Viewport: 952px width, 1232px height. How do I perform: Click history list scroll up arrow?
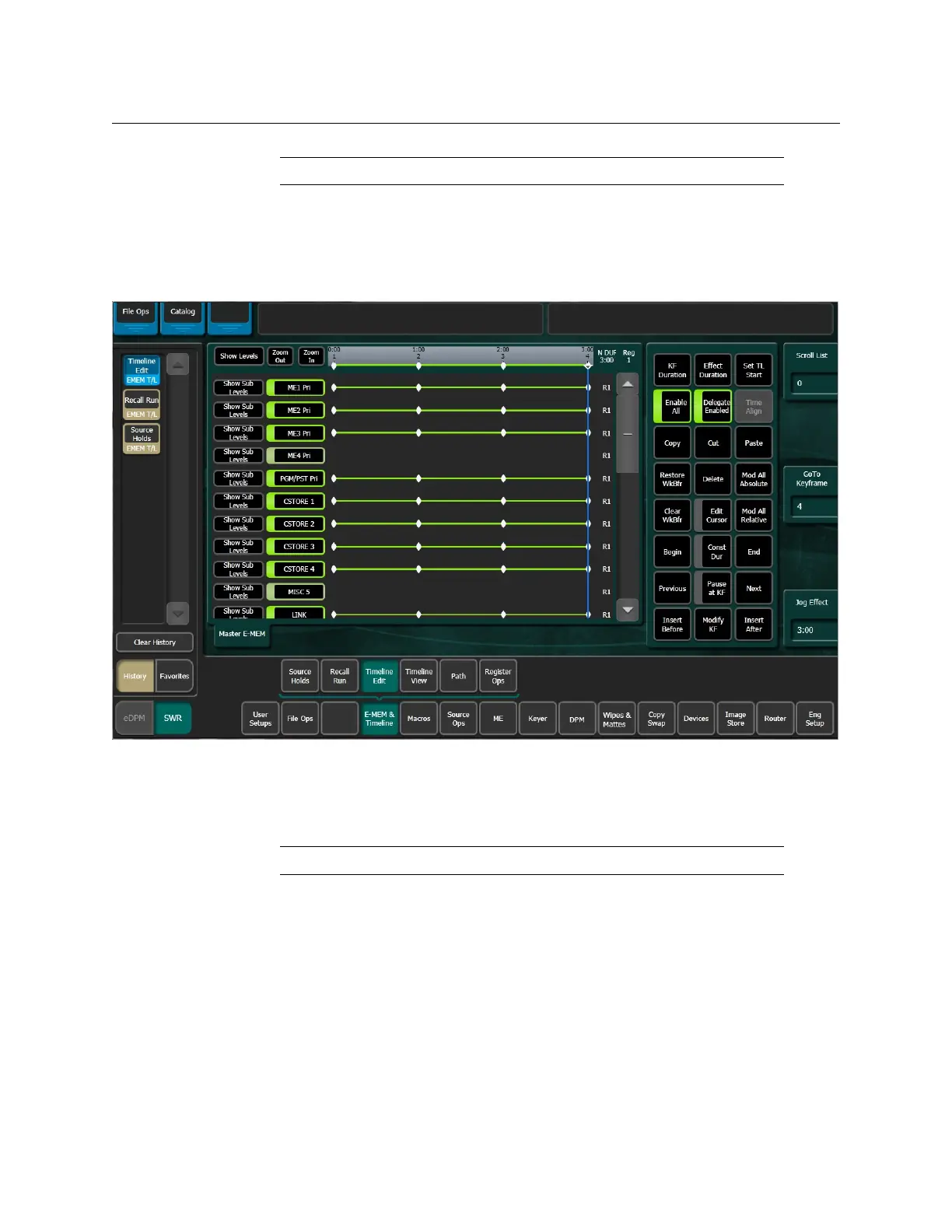[x=178, y=364]
